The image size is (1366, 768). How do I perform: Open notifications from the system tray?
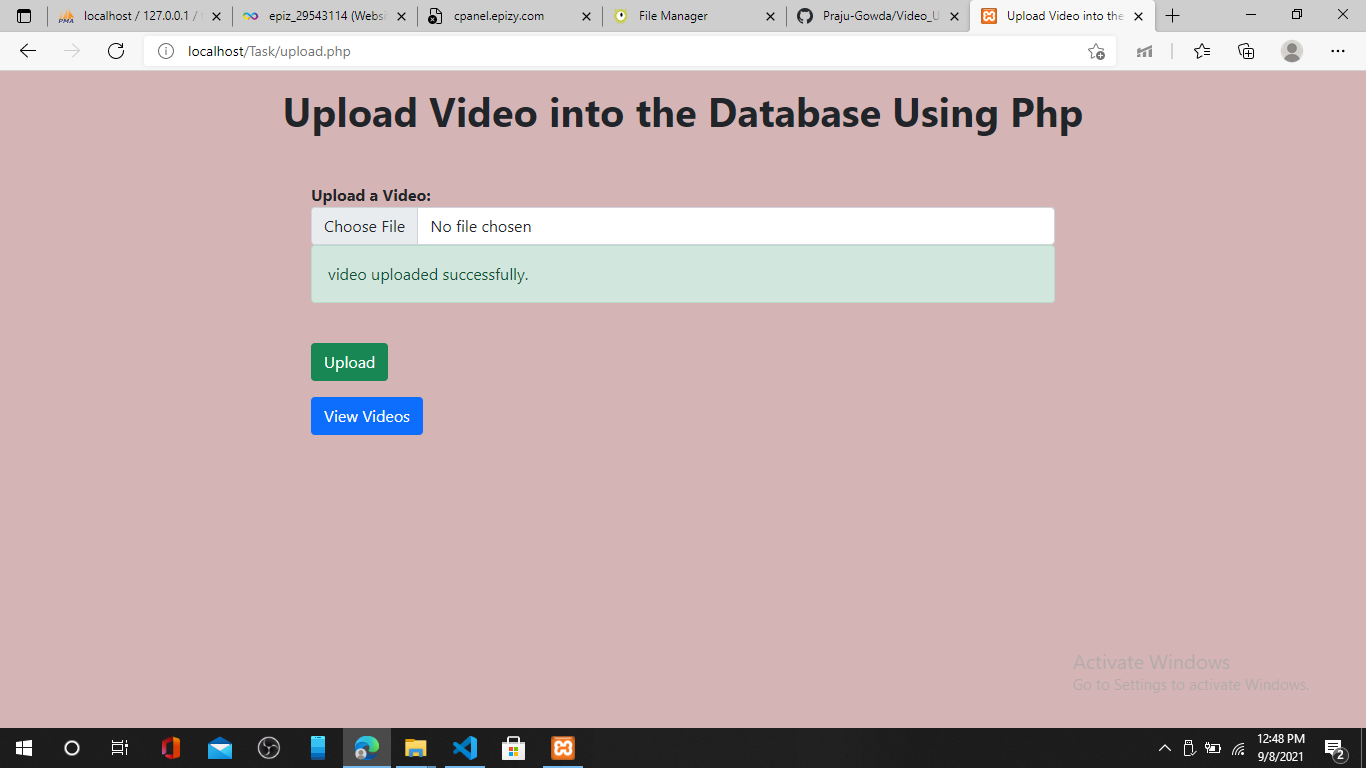[1332, 747]
